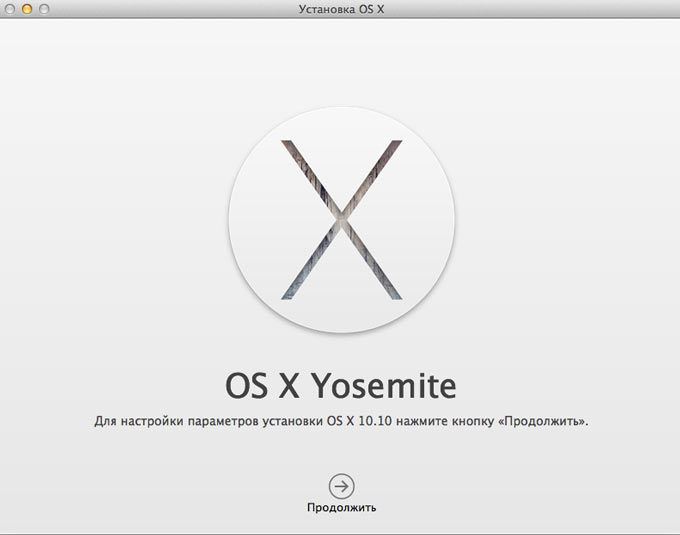
Task: Click the red close window button
Action: (10, 9)
